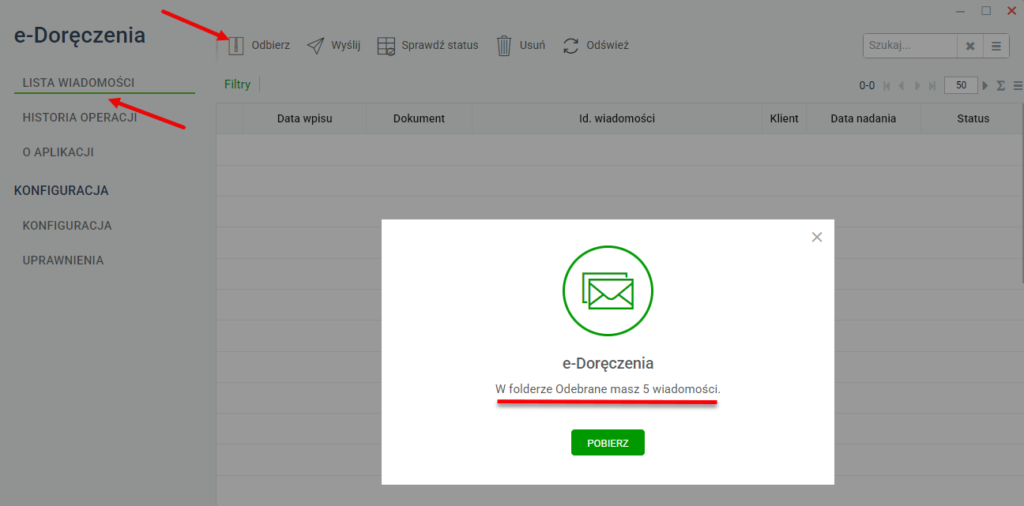Open Sprawdź status in the toolbar

click(428, 46)
